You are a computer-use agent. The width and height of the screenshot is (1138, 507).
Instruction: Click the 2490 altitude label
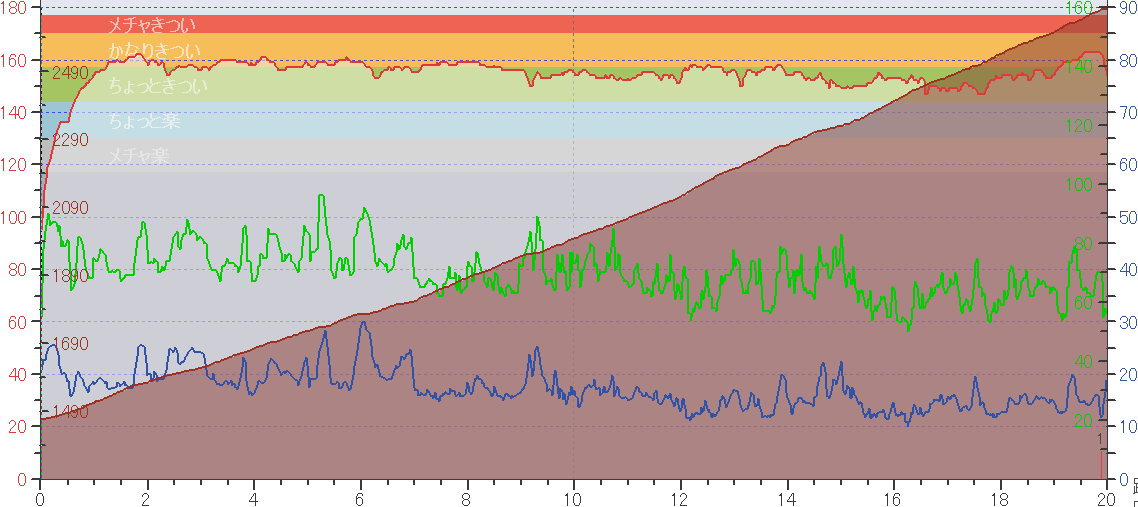click(x=70, y=73)
